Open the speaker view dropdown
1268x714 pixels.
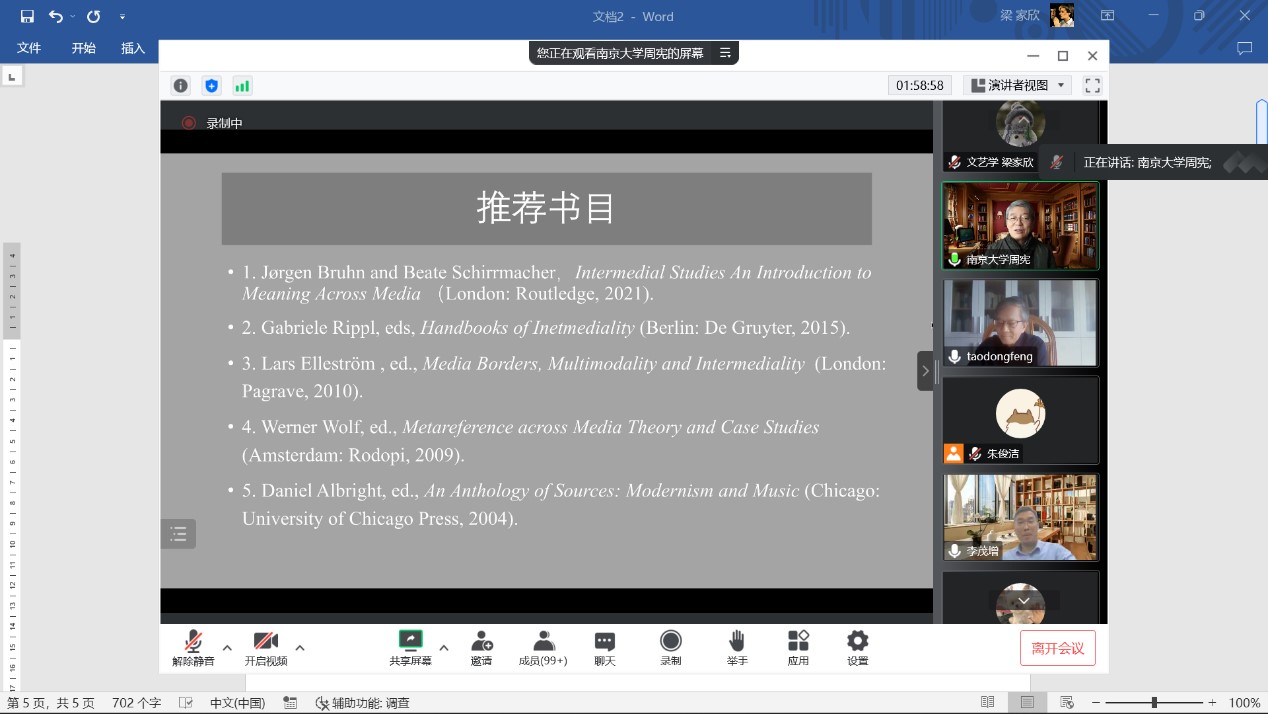coord(1017,86)
